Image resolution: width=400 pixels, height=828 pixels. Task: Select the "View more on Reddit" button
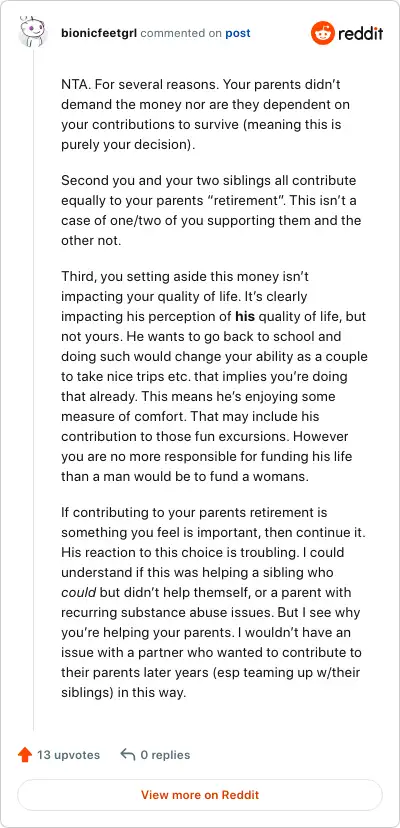[200, 795]
